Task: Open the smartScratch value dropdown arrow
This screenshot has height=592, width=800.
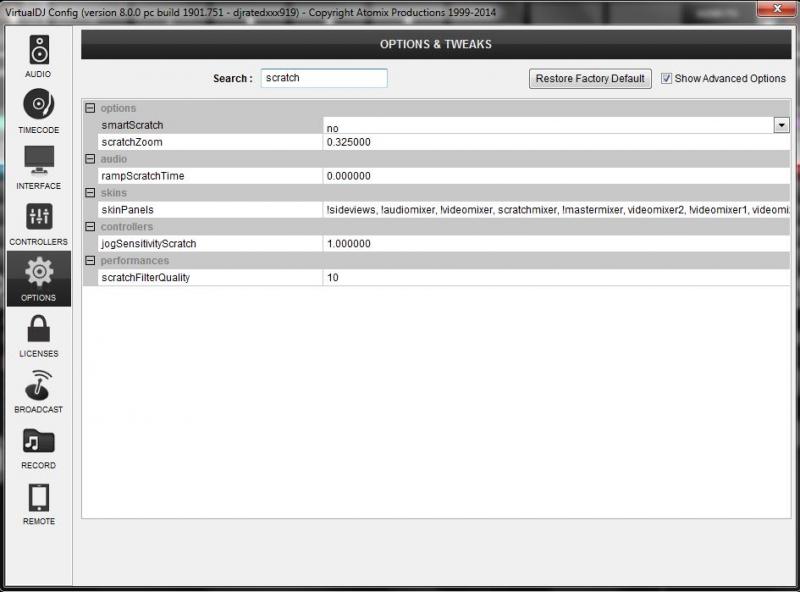Action: click(781, 125)
